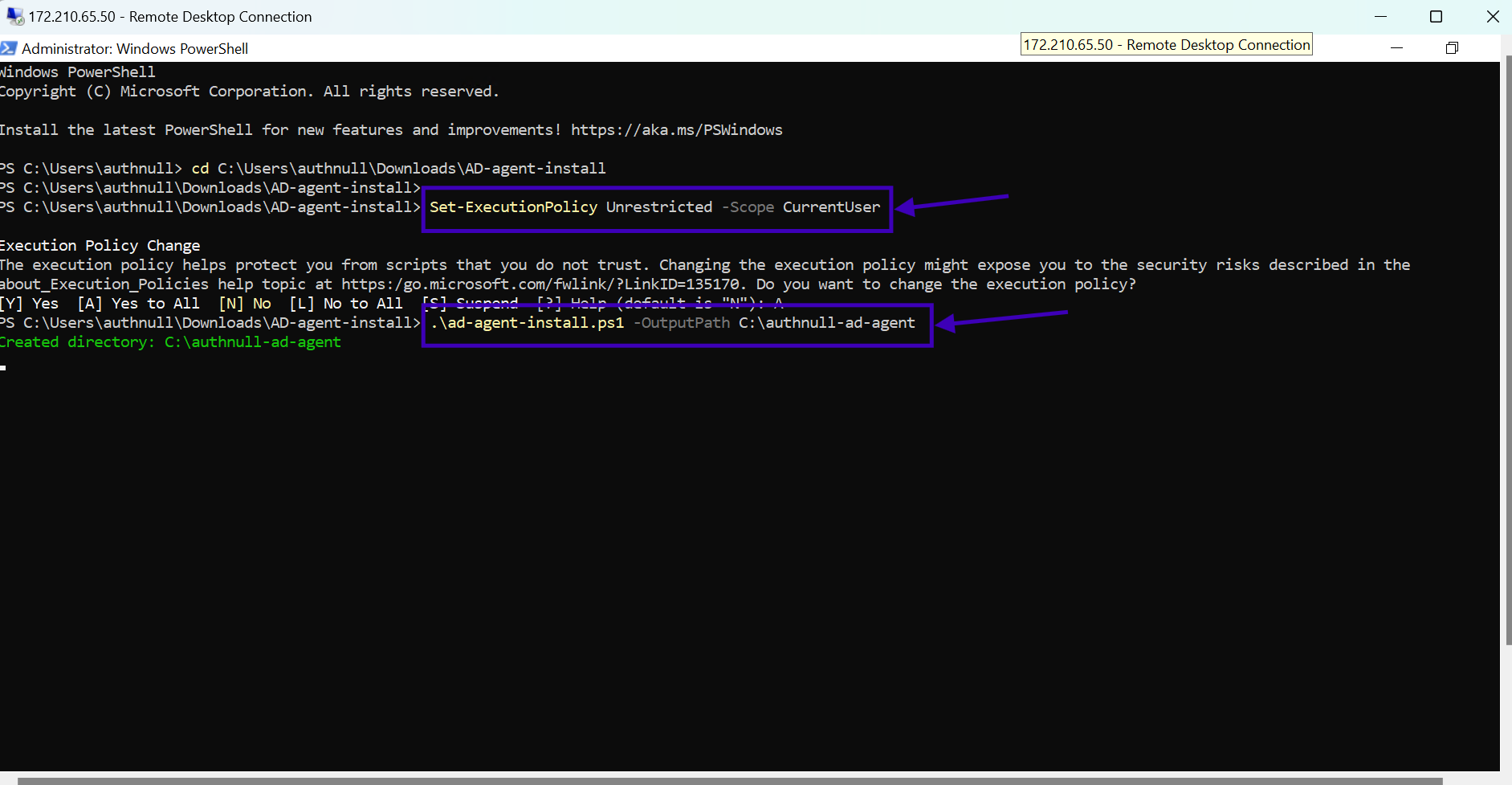
Task: Click the cd AD-agent-install command line
Action: (399, 168)
